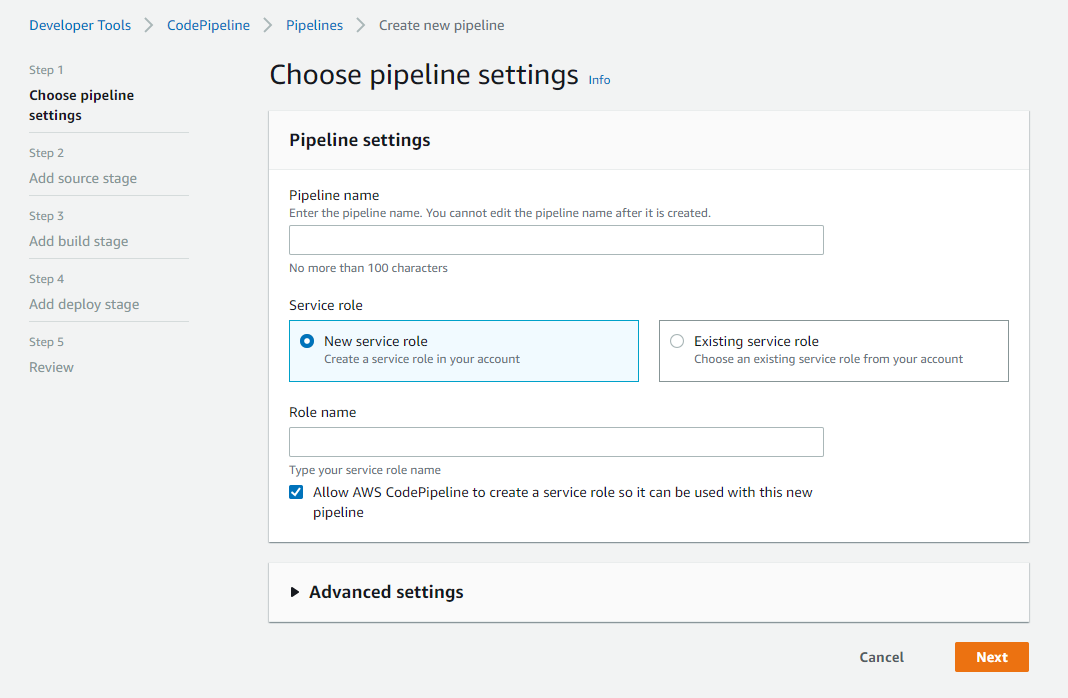Open the CodePipeline breadcrumb link
Screen dimensions: 1068x698
pos(208,25)
